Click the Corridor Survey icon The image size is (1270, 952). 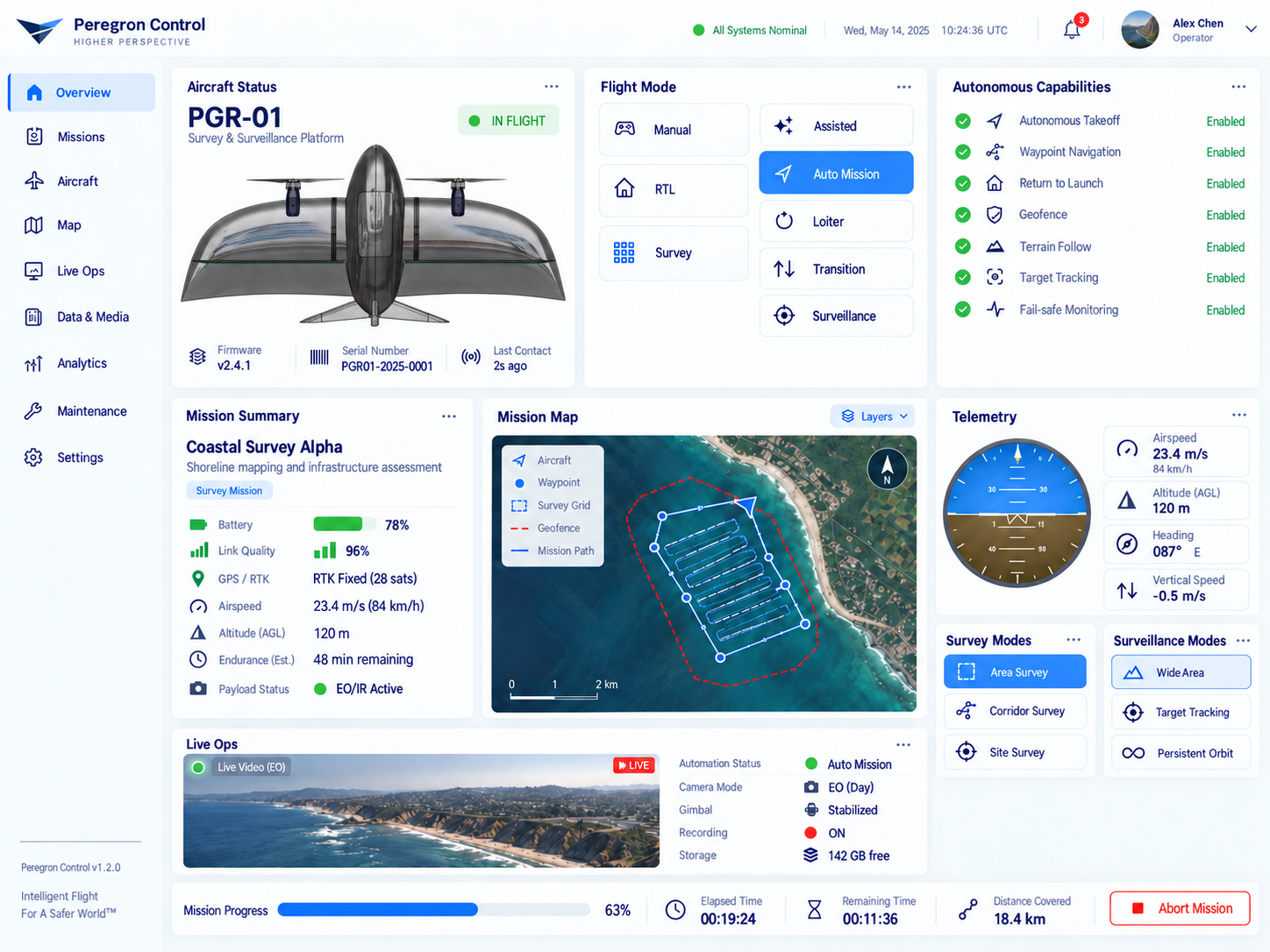[x=966, y=711]
